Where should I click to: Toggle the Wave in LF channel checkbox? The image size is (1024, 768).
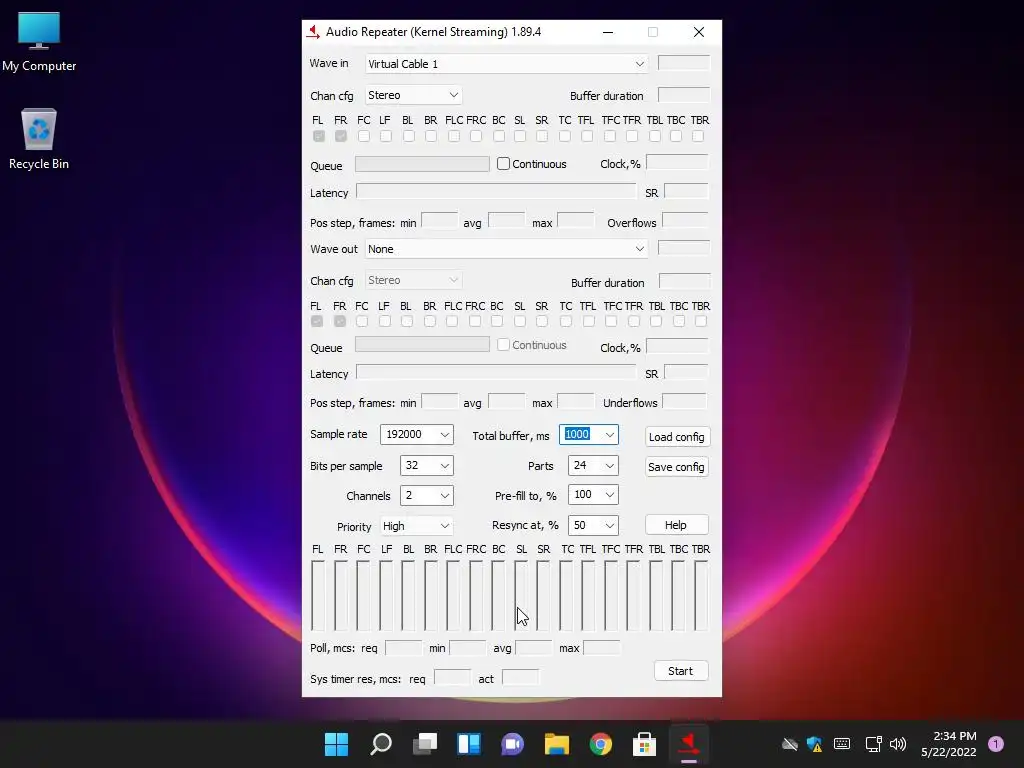coord(386,136)
